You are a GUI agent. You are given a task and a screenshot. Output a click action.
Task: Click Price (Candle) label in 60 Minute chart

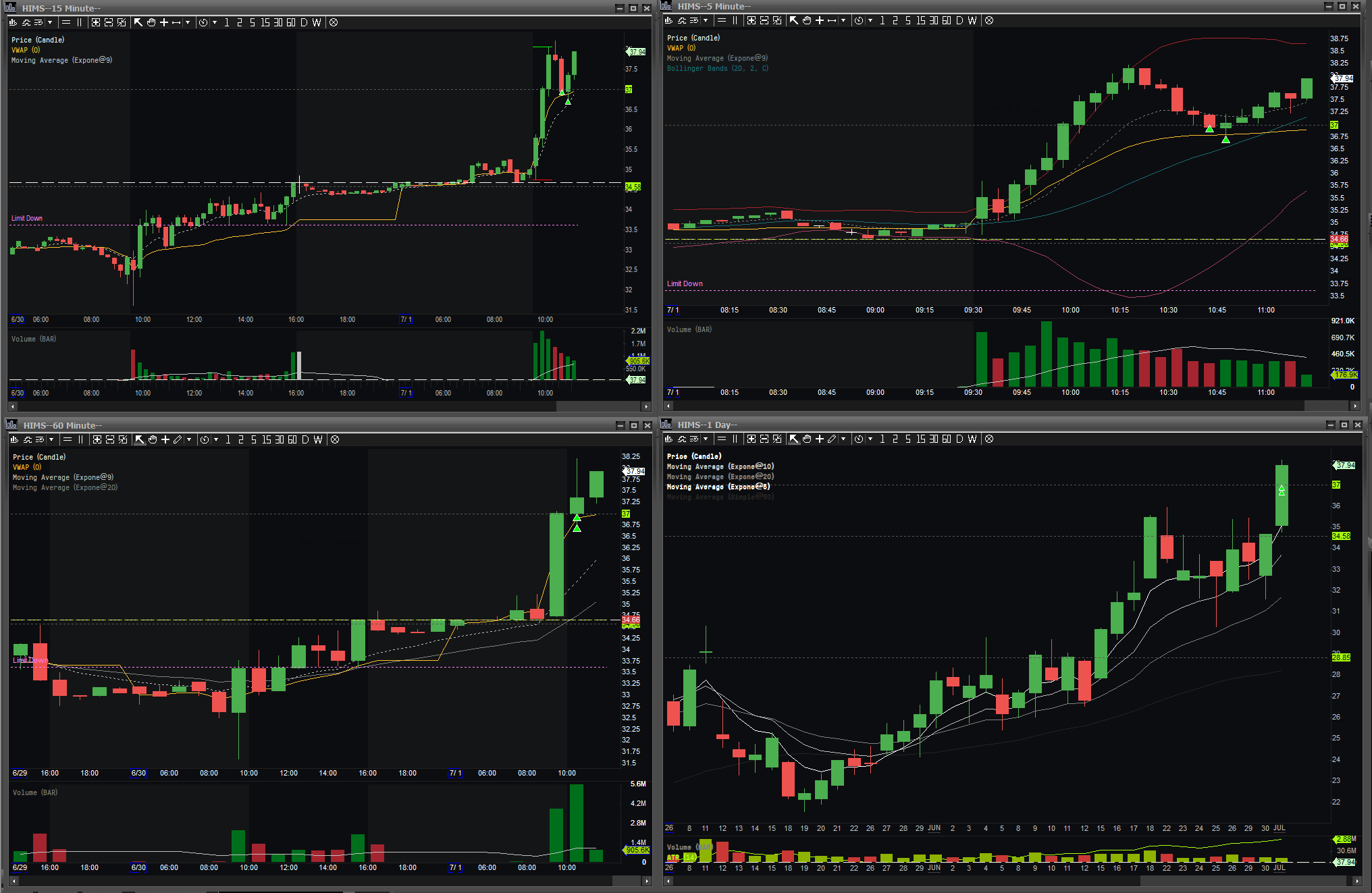tap(39, 457)
